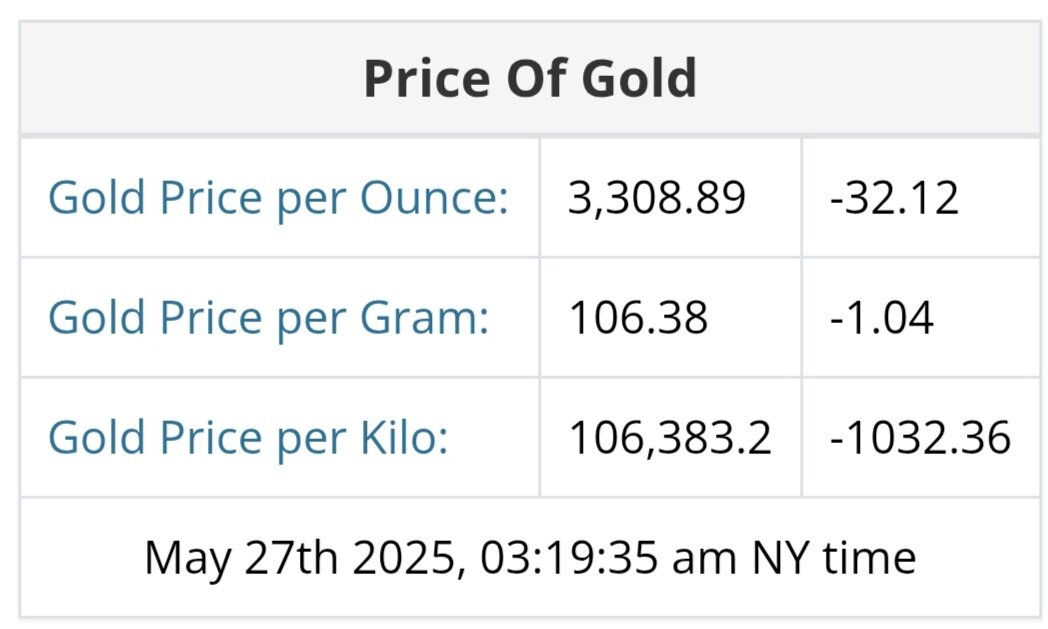
Task: Open the Gold Price per Gram link
Action: pyautogui.click(x=268, y=318)
